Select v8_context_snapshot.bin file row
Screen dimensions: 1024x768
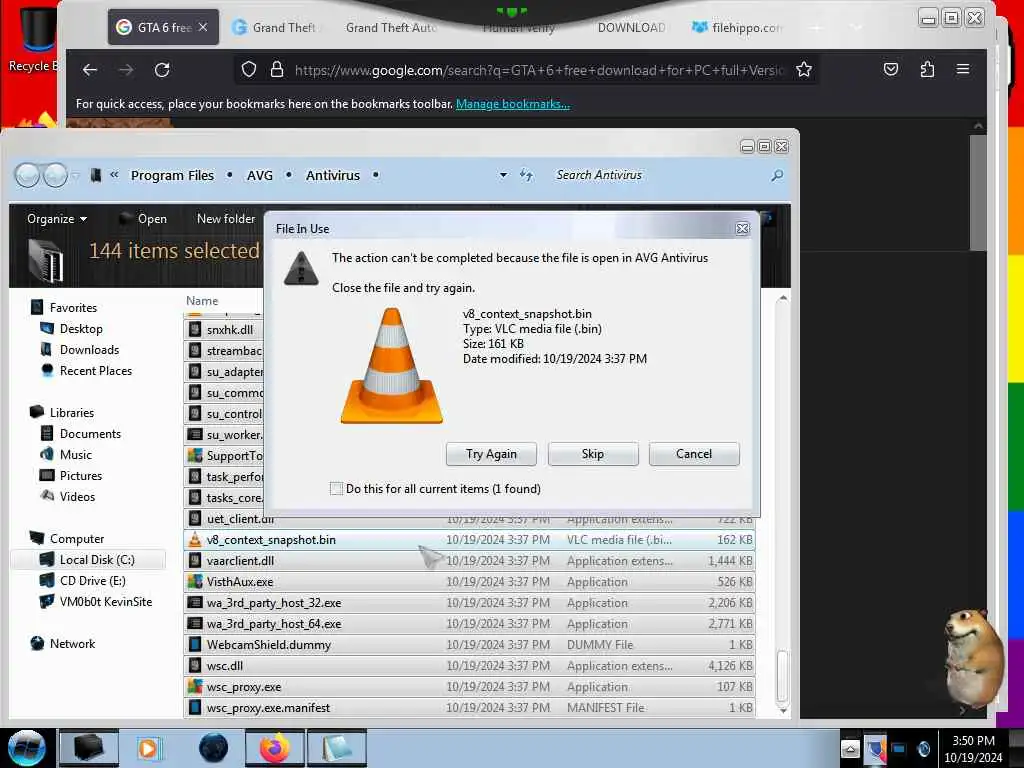(x=470, y=540)
